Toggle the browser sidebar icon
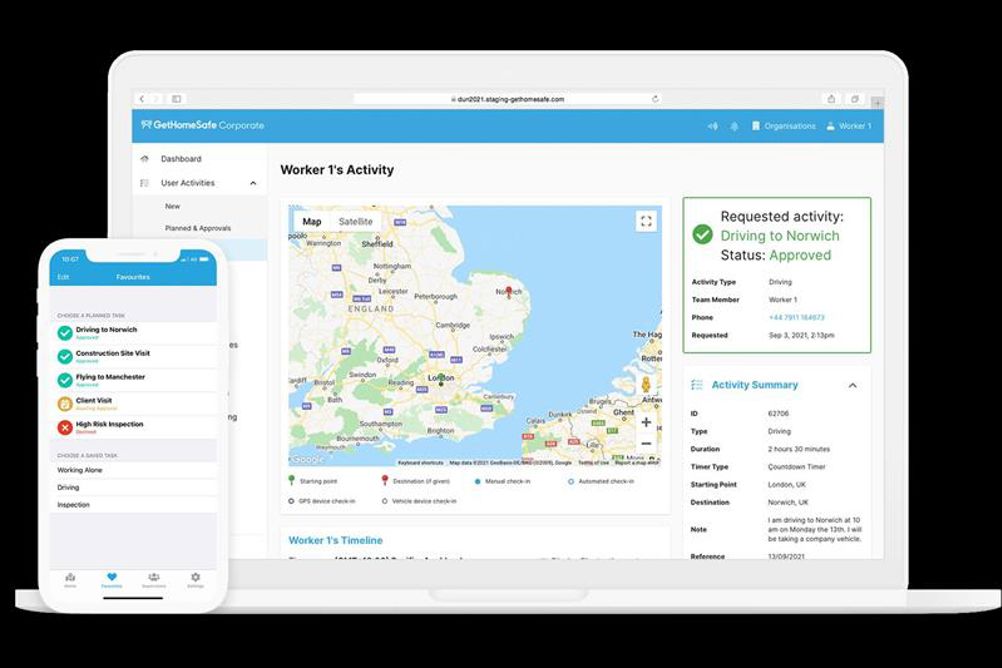Screen dimensions: 1002x668 click(177, 99)
